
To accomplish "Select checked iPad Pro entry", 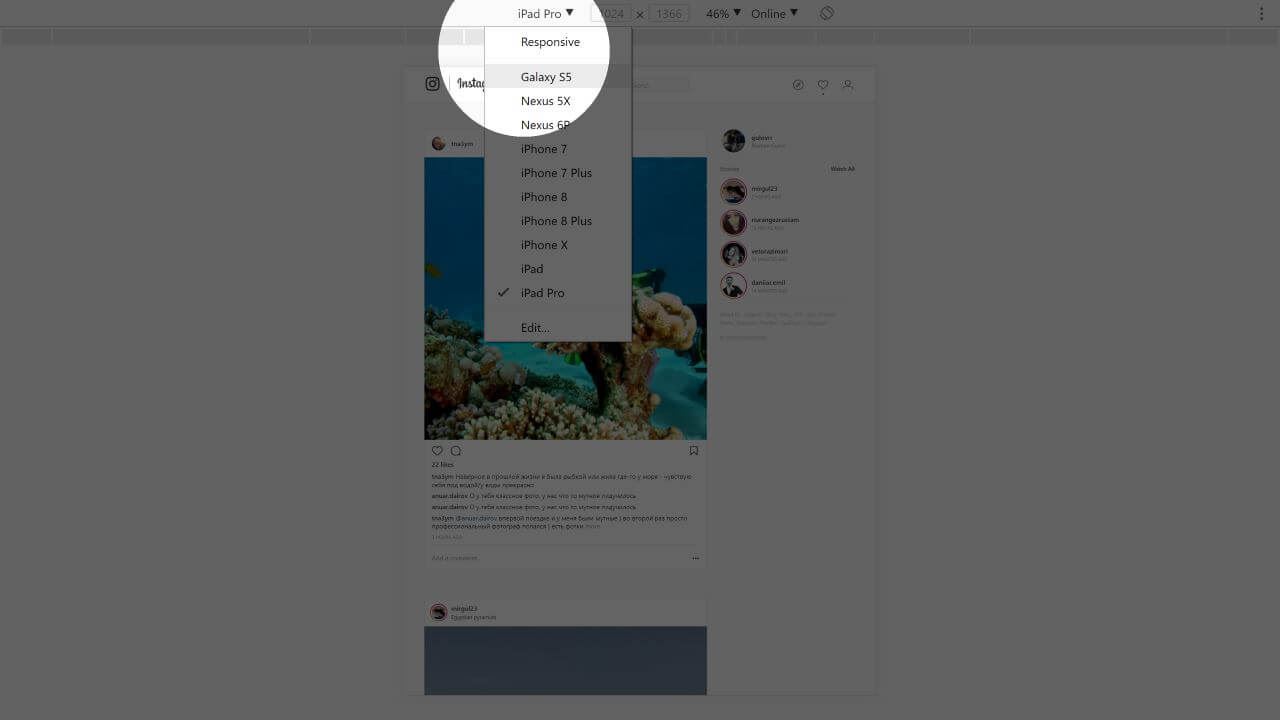I will 558,293.
